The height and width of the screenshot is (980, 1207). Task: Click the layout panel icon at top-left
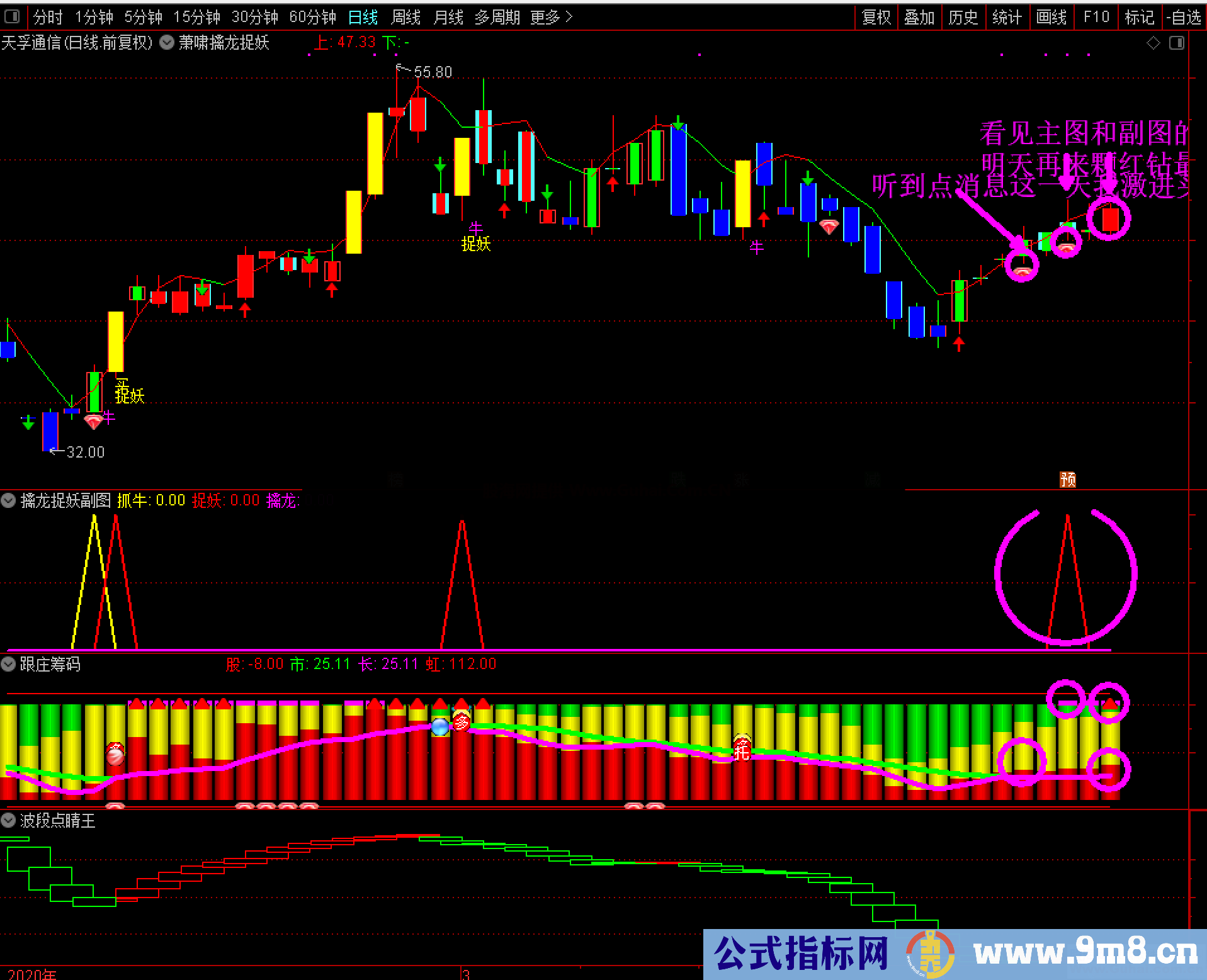click(x=12, y=16)
